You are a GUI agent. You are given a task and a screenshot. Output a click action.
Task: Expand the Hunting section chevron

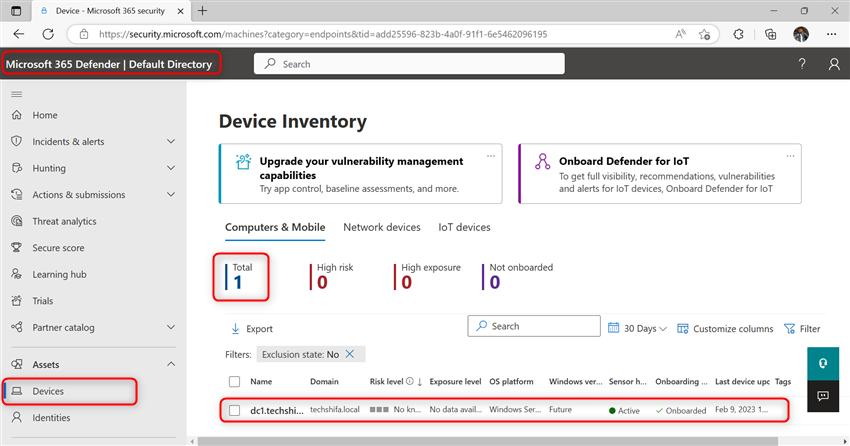[x=171, y=168]
